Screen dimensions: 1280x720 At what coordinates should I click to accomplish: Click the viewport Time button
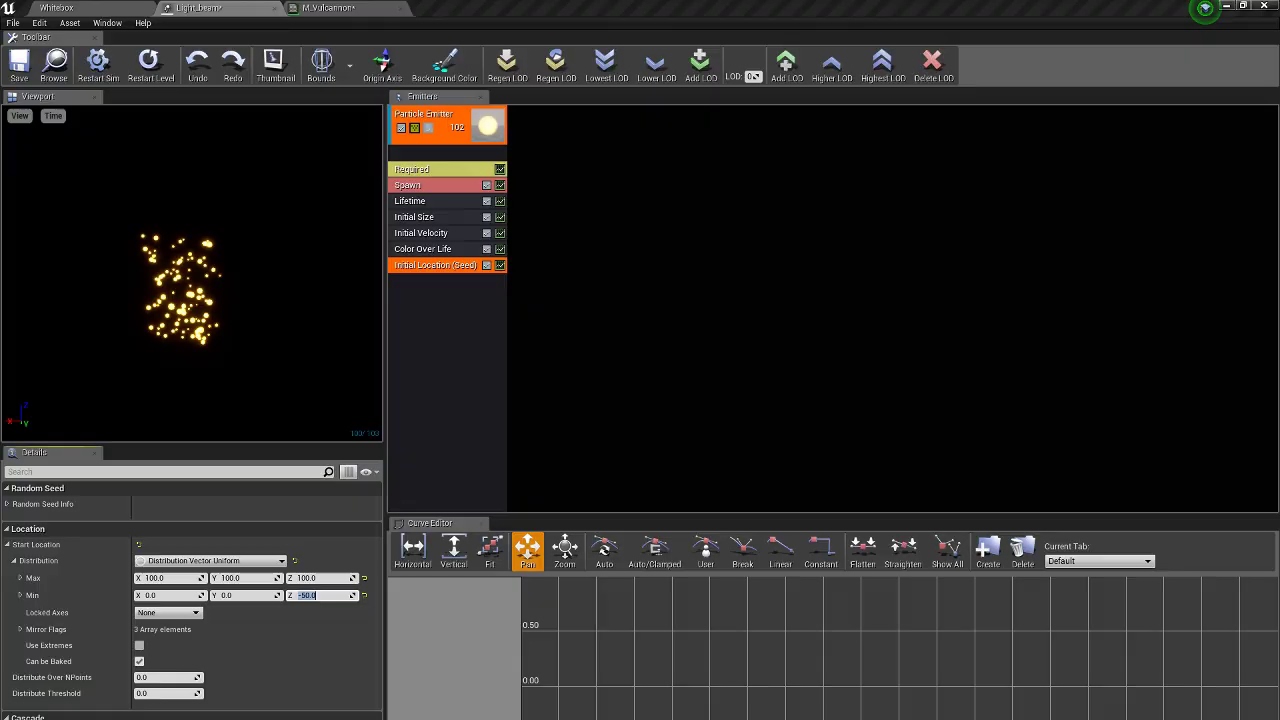tap(53, 116)
